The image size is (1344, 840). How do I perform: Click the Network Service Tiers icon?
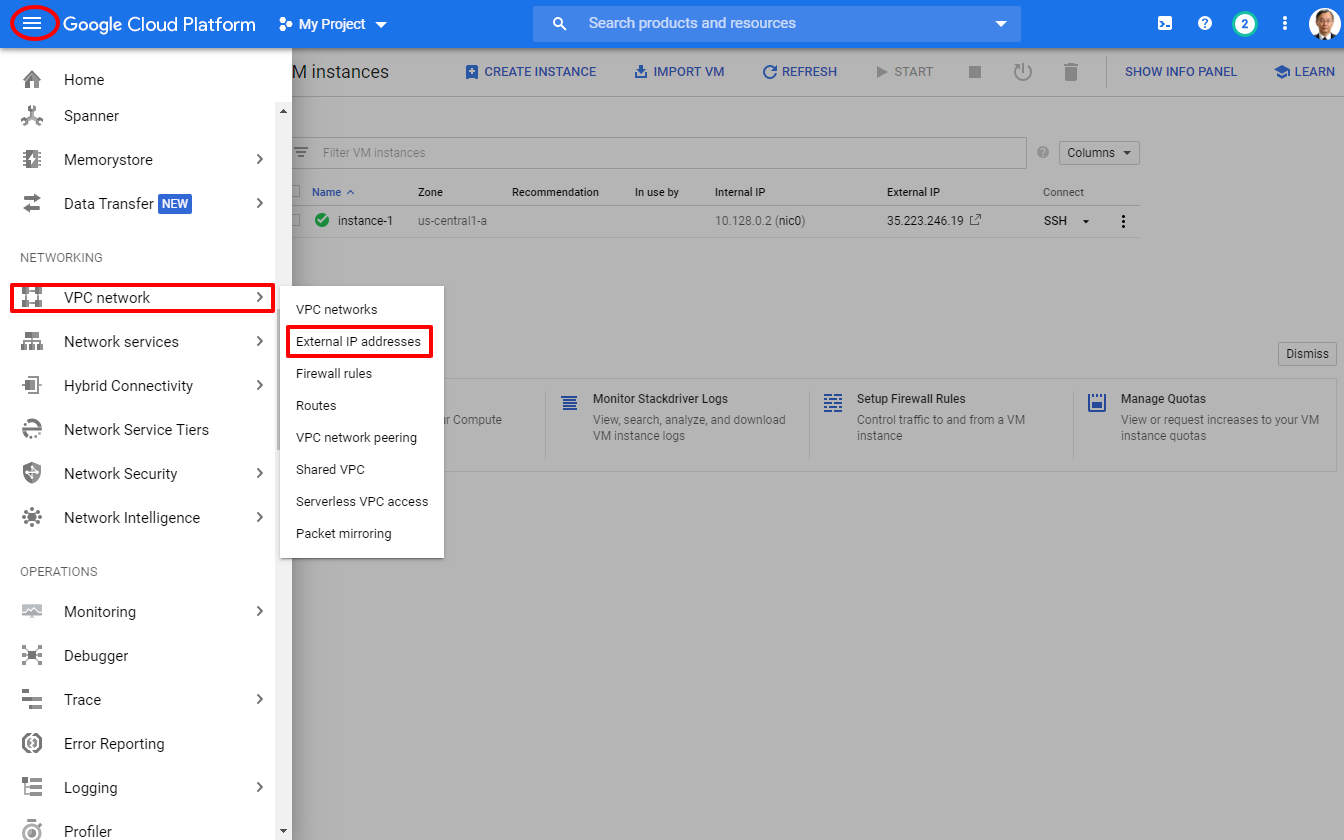click(x=32, y=430)
